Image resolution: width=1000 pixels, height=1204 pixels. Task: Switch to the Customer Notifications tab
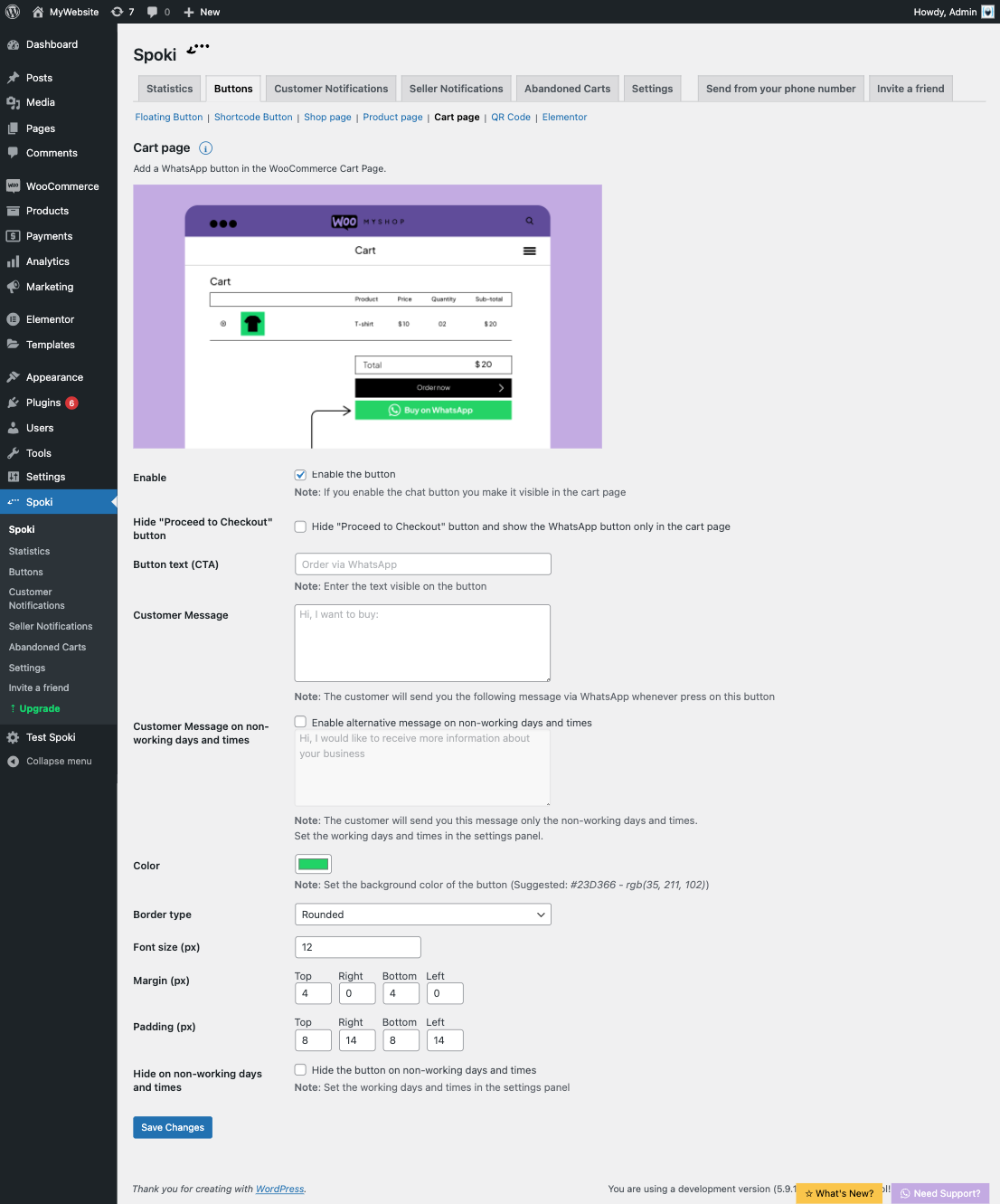331,89
